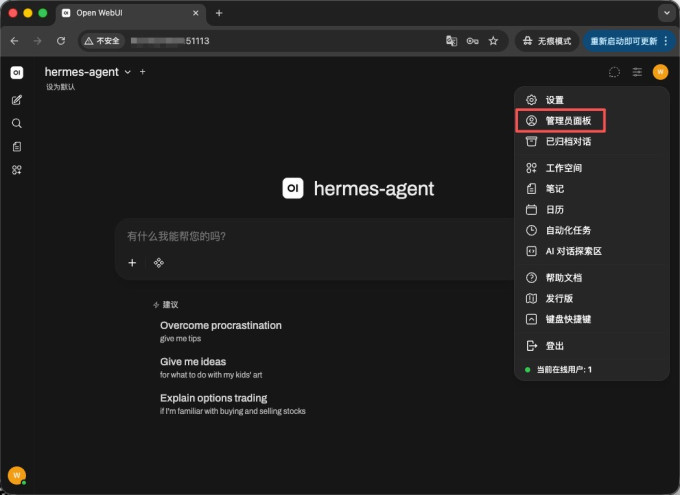Open 发行版 menu item
This screenshot has width=680, height=495.
click(x=592, y=298)
